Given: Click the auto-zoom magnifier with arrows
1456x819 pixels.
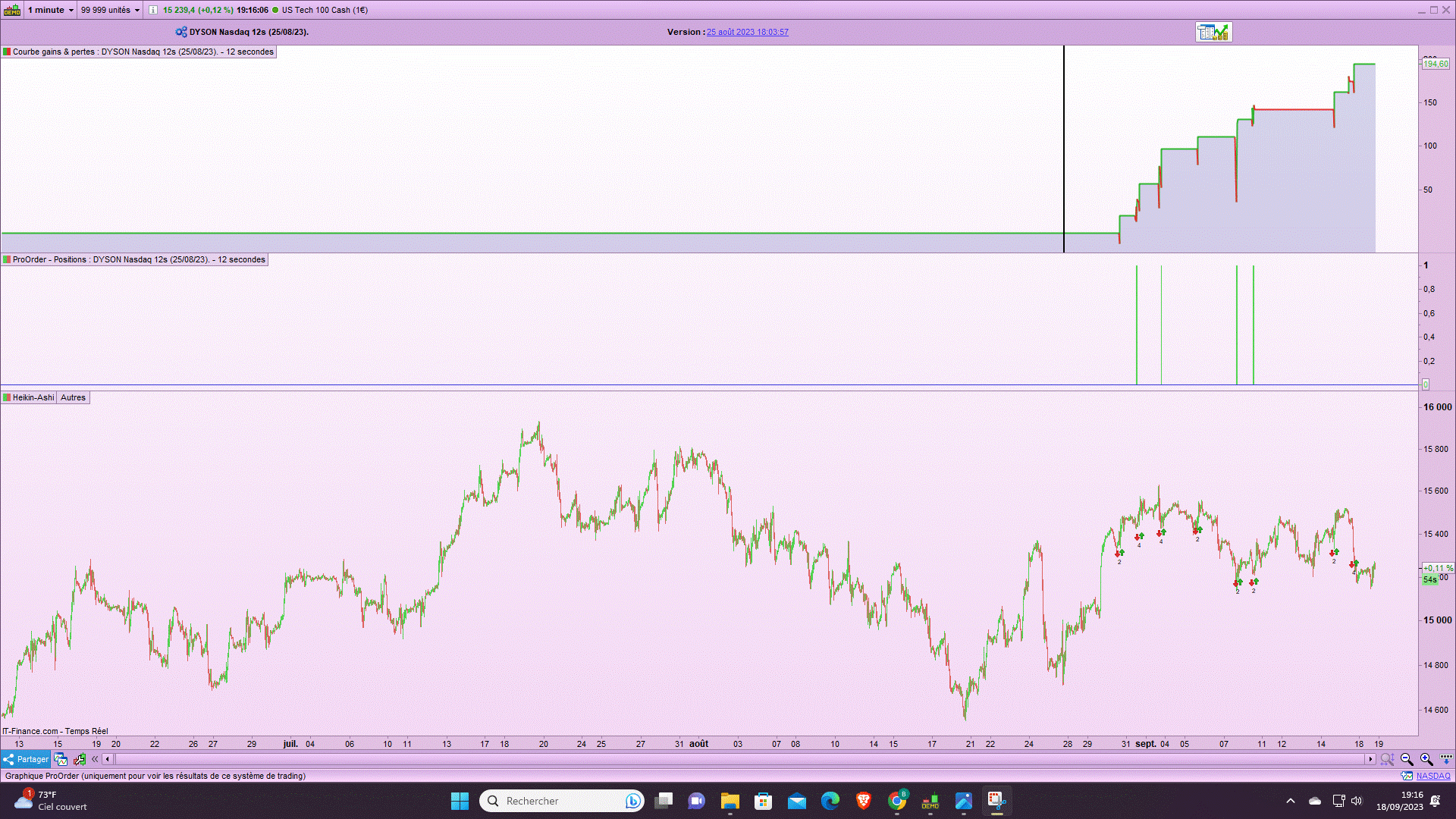Looking at the screenshot, I should point(1387,759).
